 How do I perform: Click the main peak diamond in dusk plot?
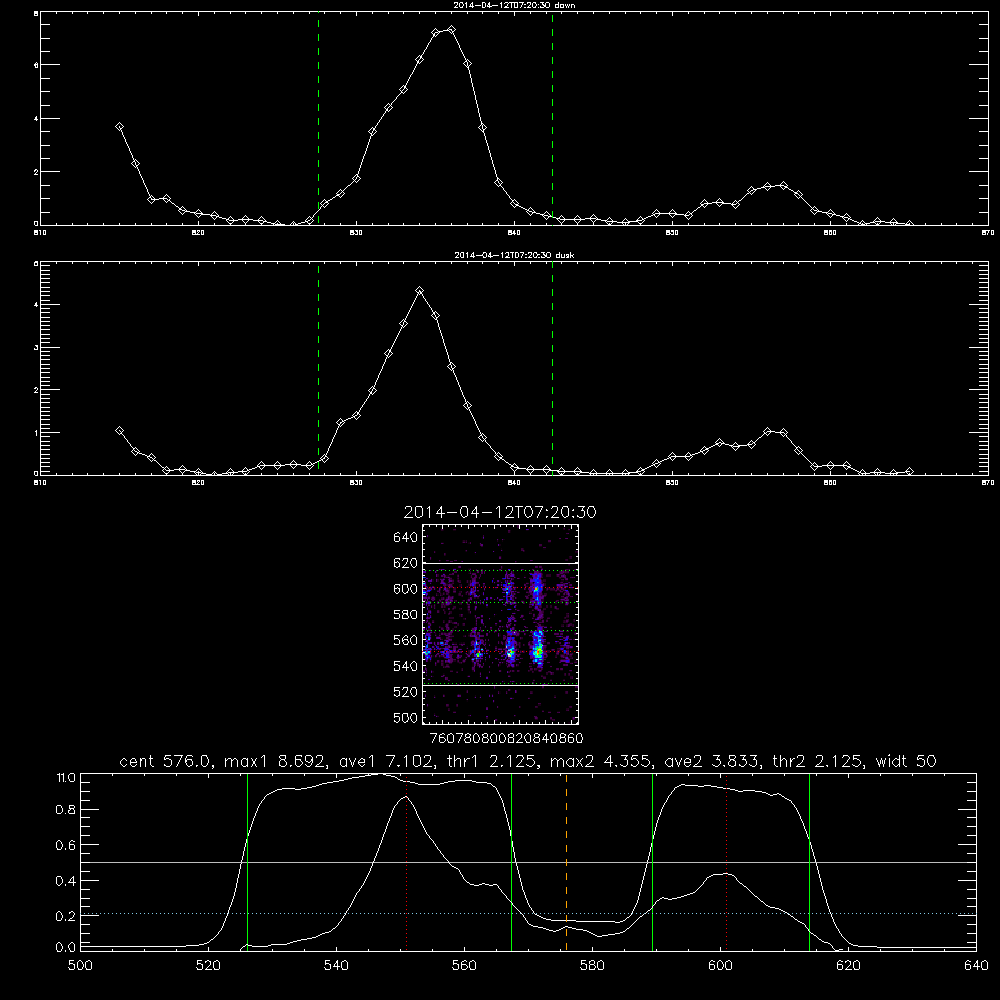(x=420, y=291)
